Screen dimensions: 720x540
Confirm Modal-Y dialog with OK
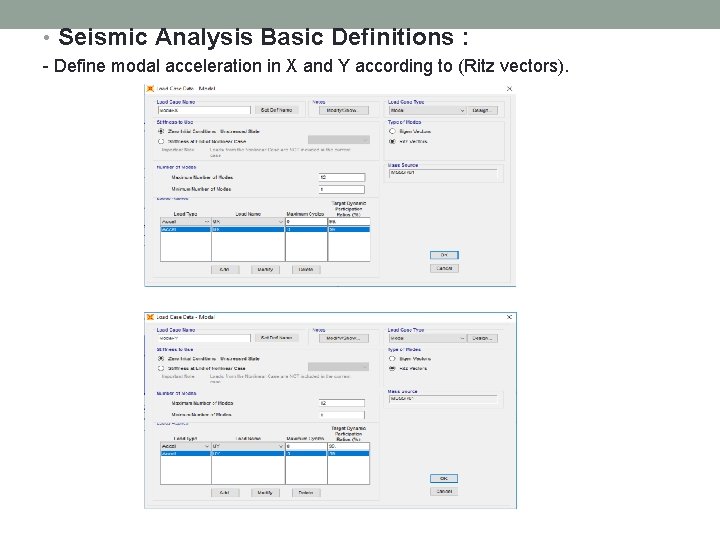pos(444,478)
